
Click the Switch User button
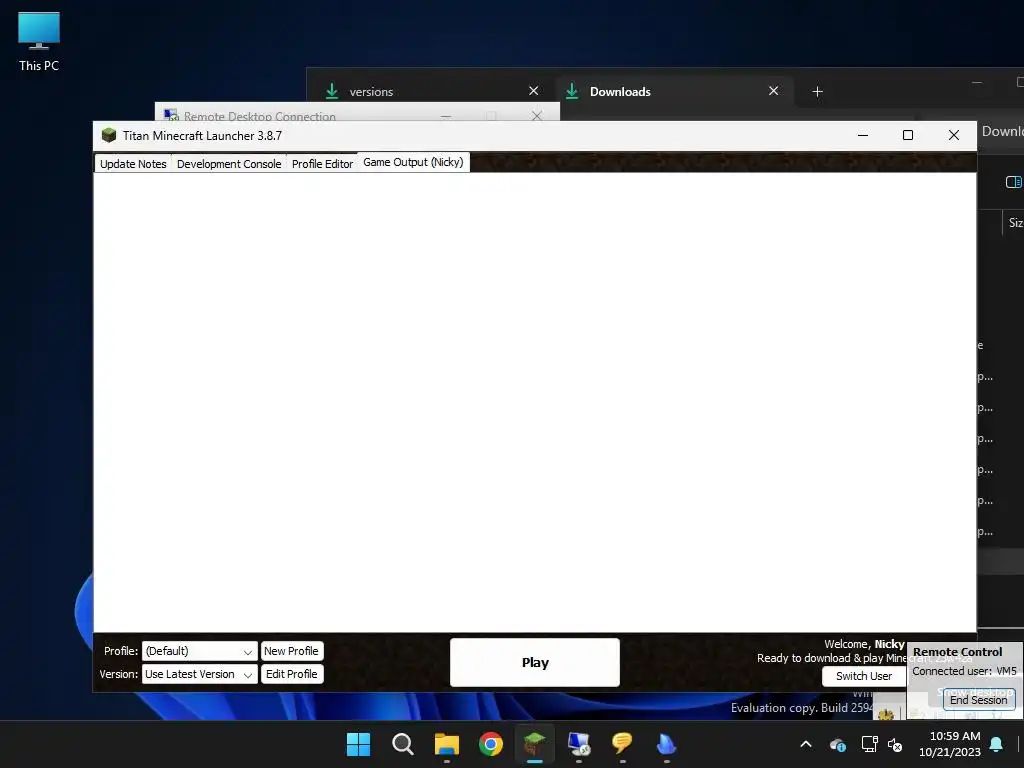coord(863,676)
